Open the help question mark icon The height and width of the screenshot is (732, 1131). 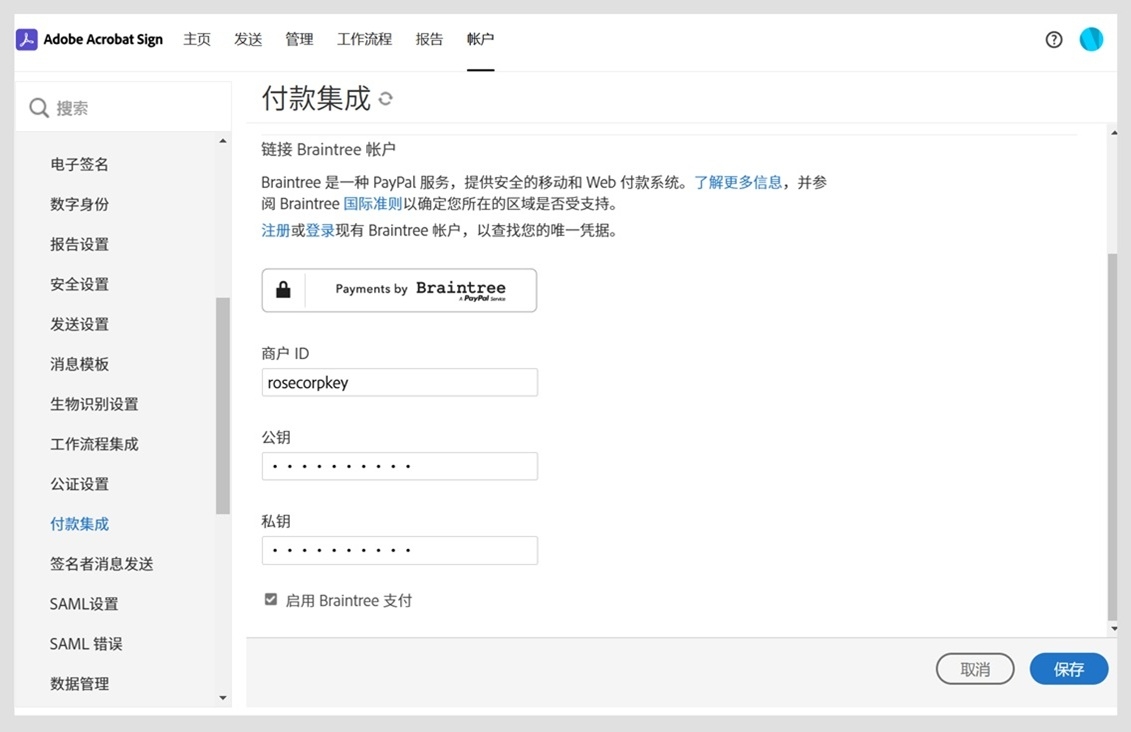[x=1053, y=39]
